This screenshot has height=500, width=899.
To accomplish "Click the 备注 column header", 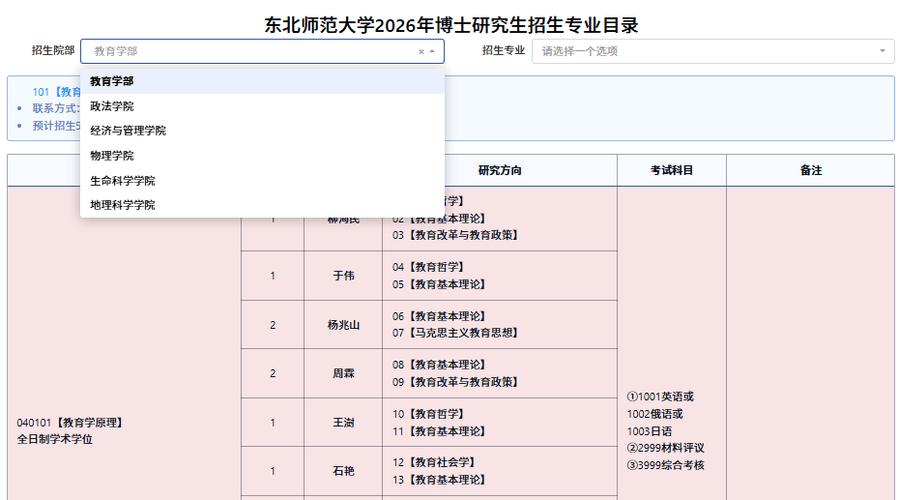I will [811, 170].
